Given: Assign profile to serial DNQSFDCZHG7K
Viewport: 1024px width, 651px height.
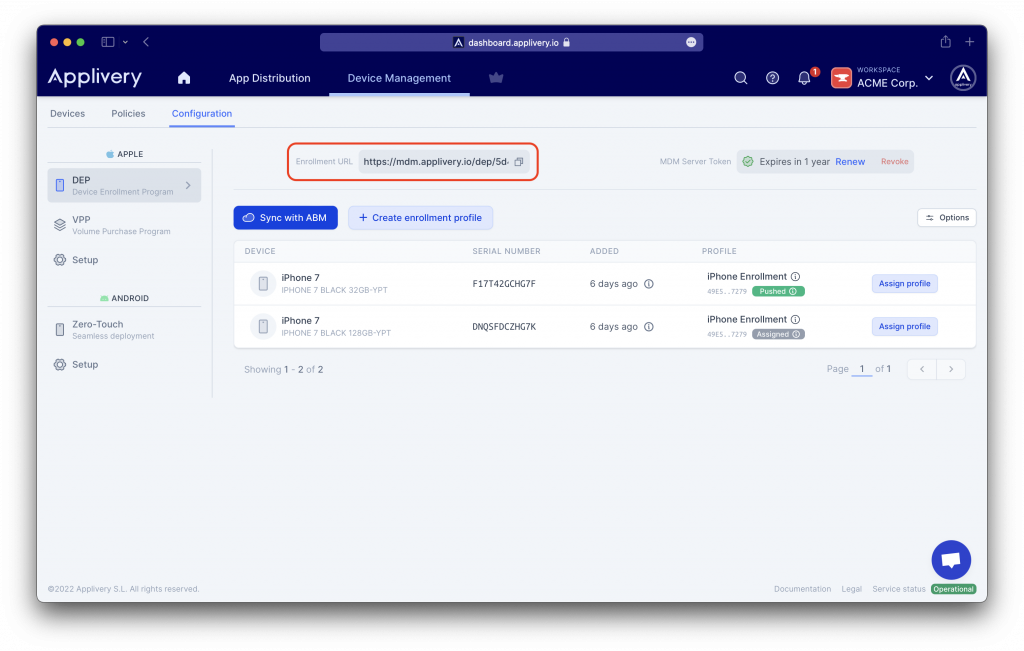Looking at the screenshot, I should coord(904,326).
